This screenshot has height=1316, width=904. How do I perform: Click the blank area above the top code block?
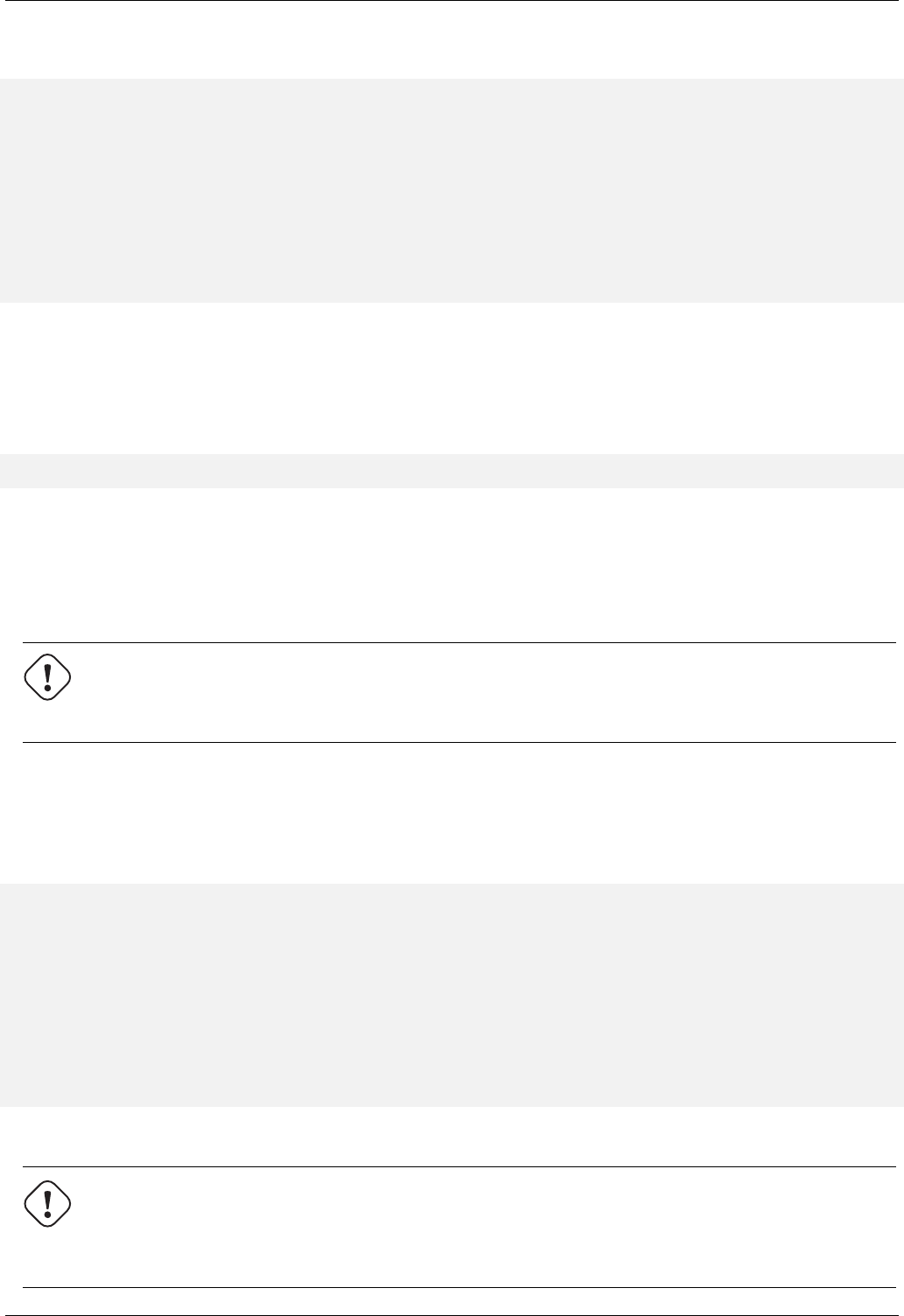pyautogui.click(x=452, y=39)
